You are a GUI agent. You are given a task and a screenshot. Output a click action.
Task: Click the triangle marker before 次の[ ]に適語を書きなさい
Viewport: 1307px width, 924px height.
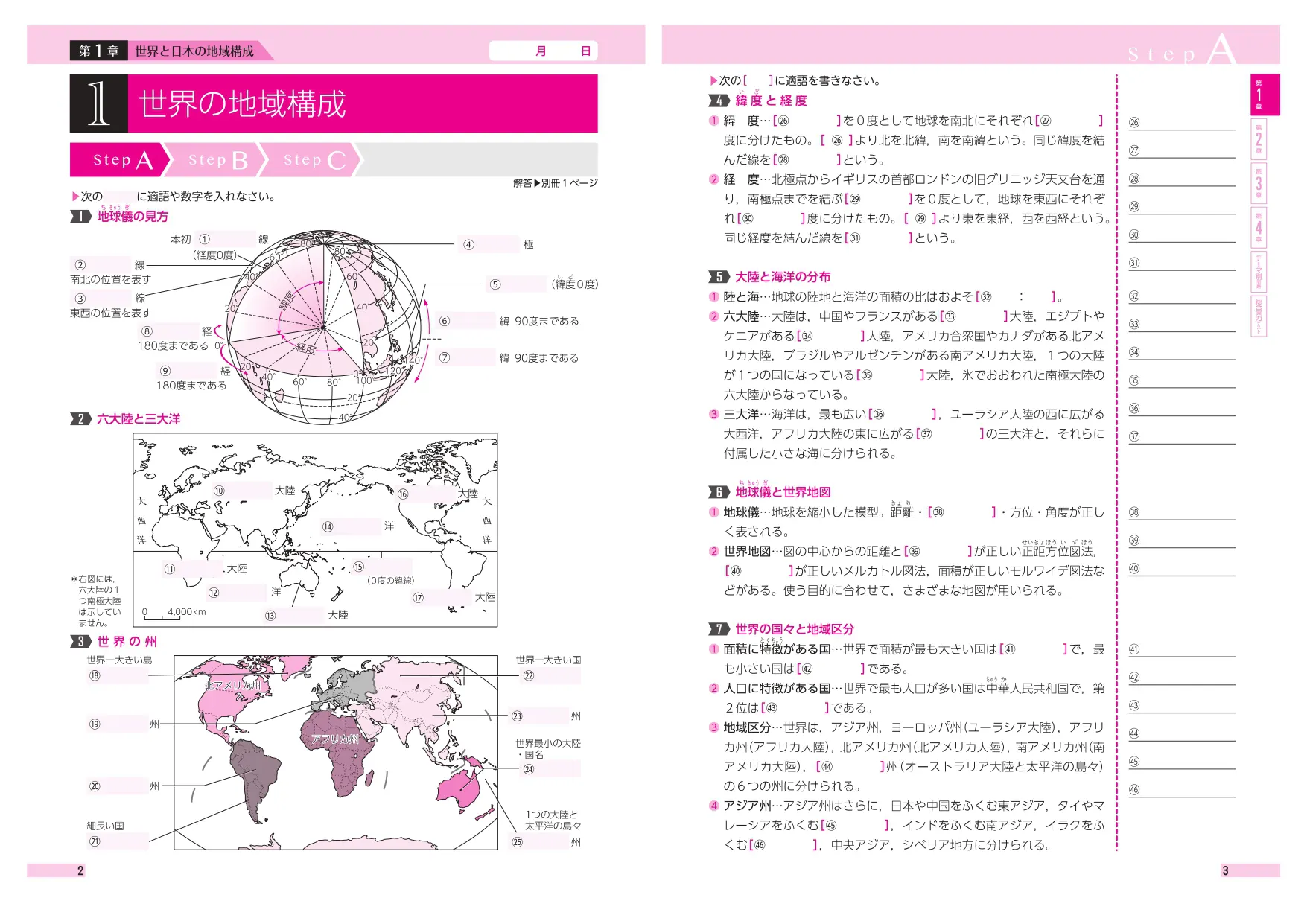tap(713, 80)
